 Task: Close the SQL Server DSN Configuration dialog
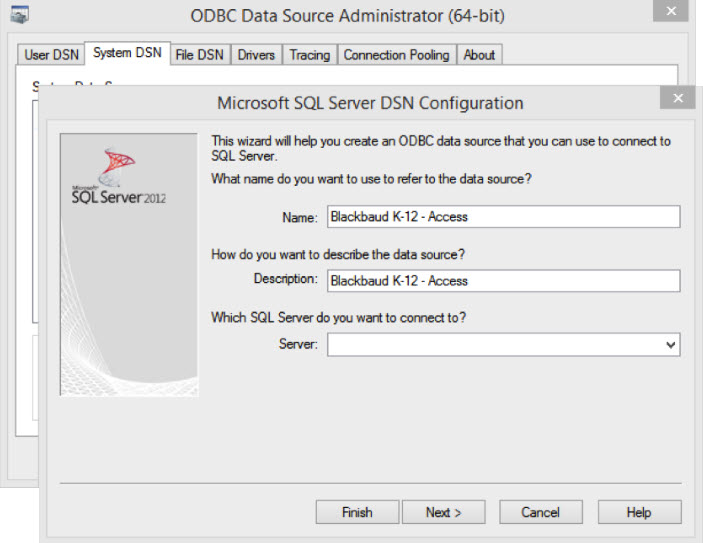pyautogui.click(x=677, y=98)
